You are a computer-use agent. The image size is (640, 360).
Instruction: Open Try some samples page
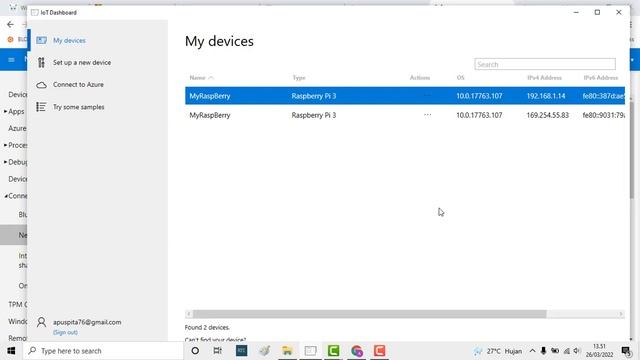coord(78,107)
